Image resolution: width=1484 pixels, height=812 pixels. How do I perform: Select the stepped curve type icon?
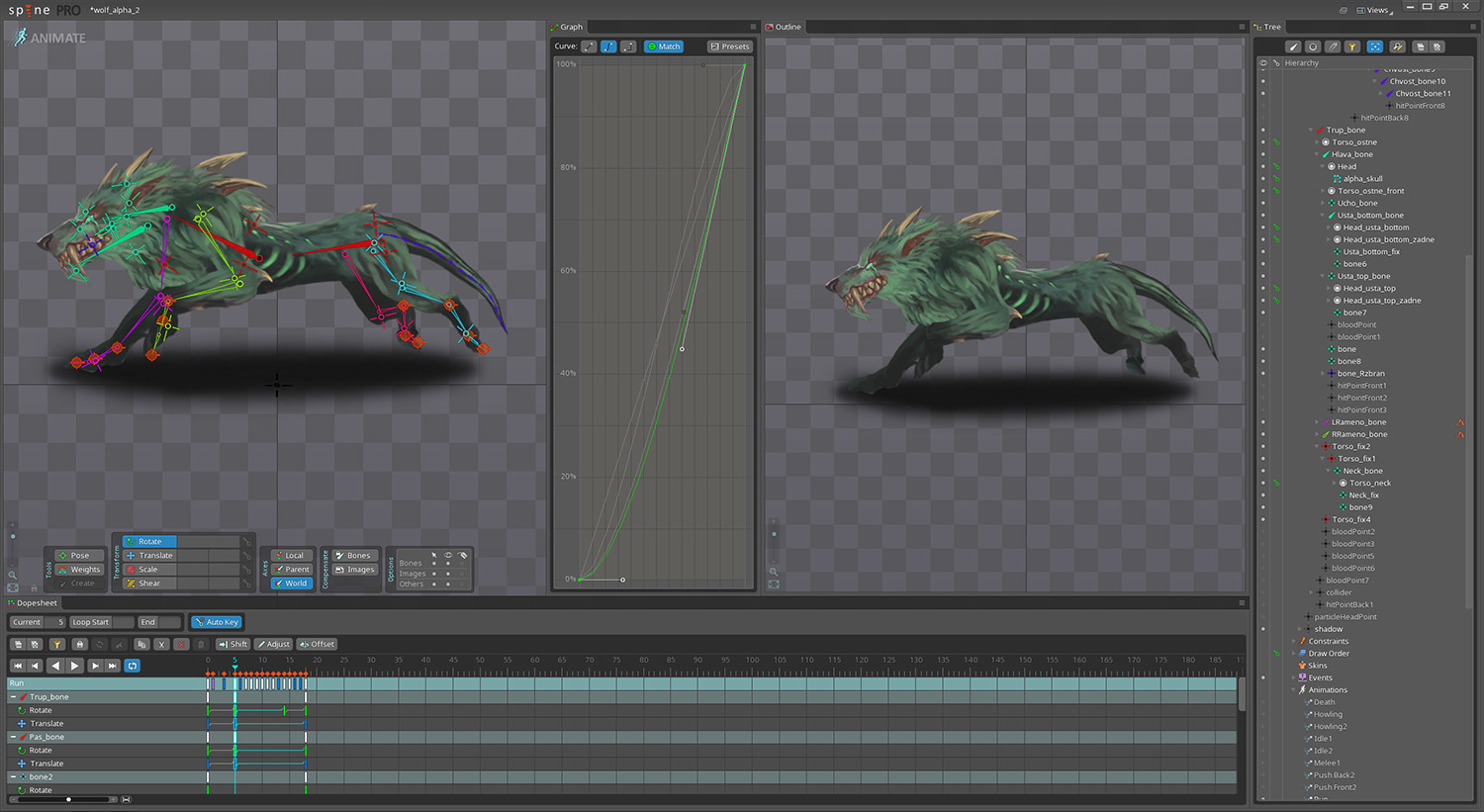(x=628, y=46)
